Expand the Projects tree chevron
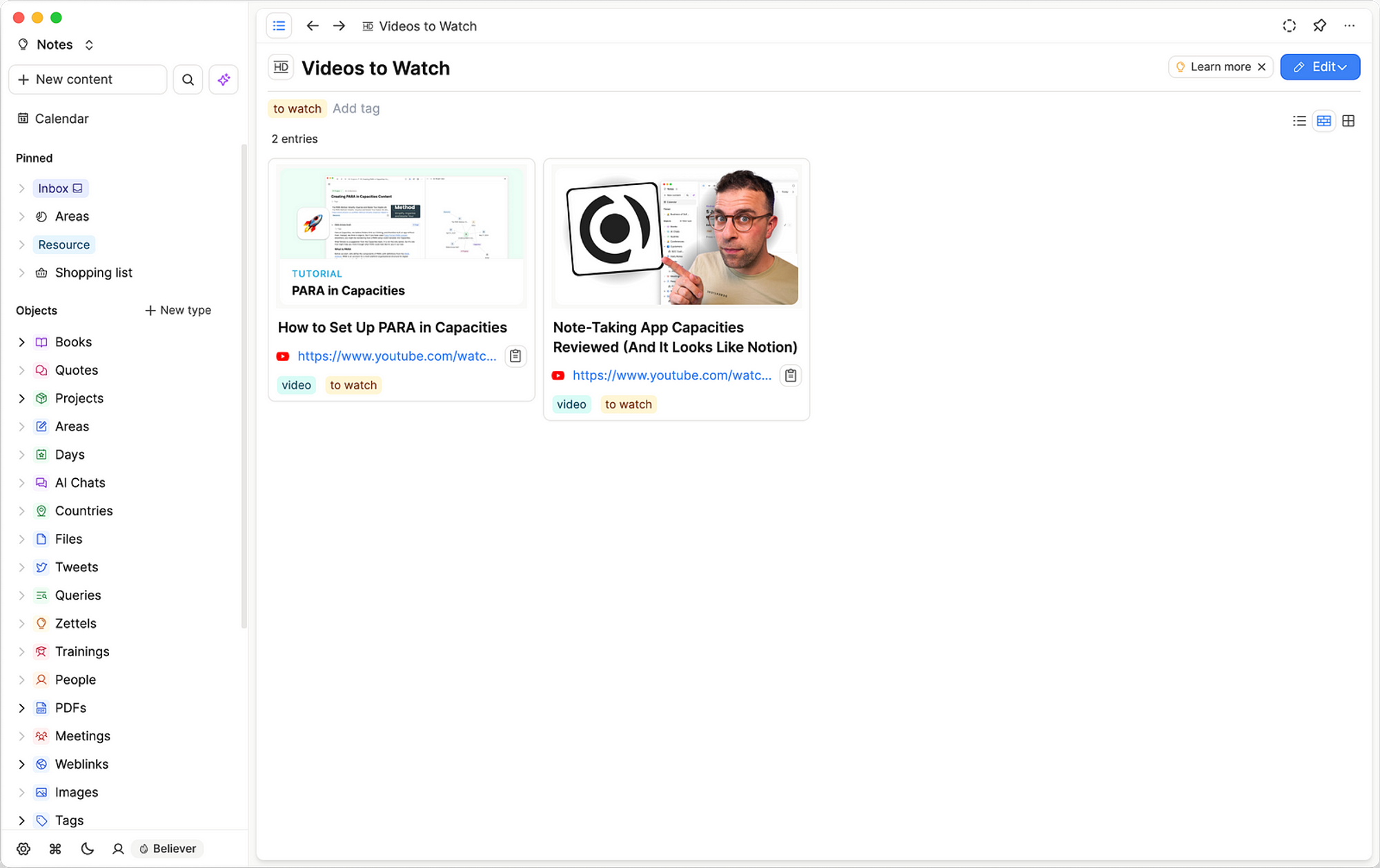Image resolution: width=1380 pixels, height=868 pixels. pyautogui.click(x=21, y=399)
